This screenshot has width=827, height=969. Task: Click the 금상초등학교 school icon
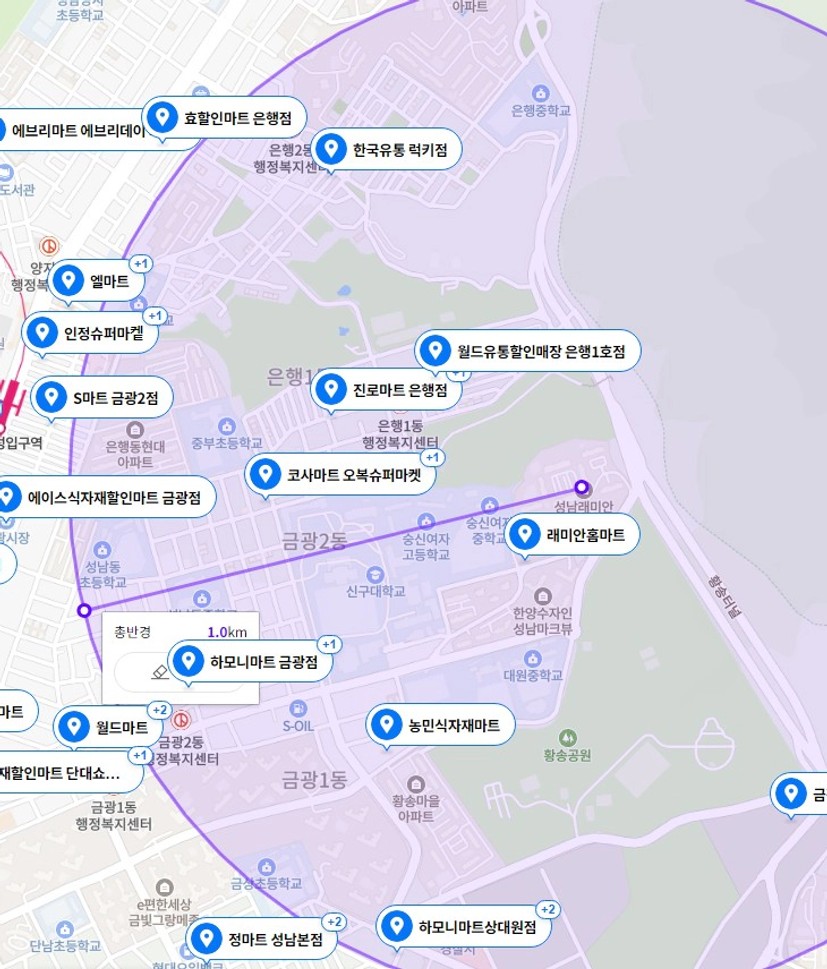(266, 866)
